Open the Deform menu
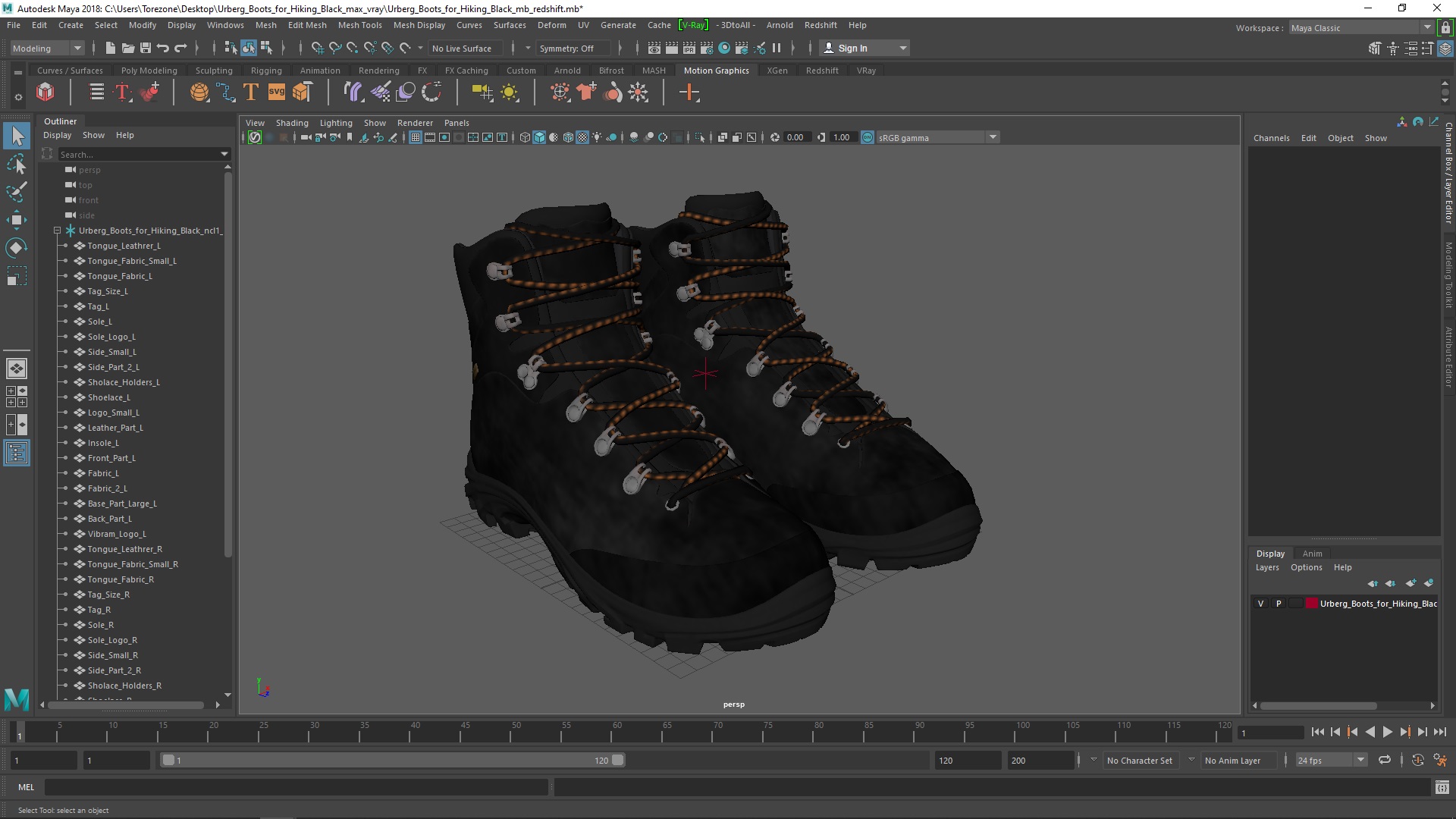Viewport: 1456px width, 819px height. click(551, 25)
